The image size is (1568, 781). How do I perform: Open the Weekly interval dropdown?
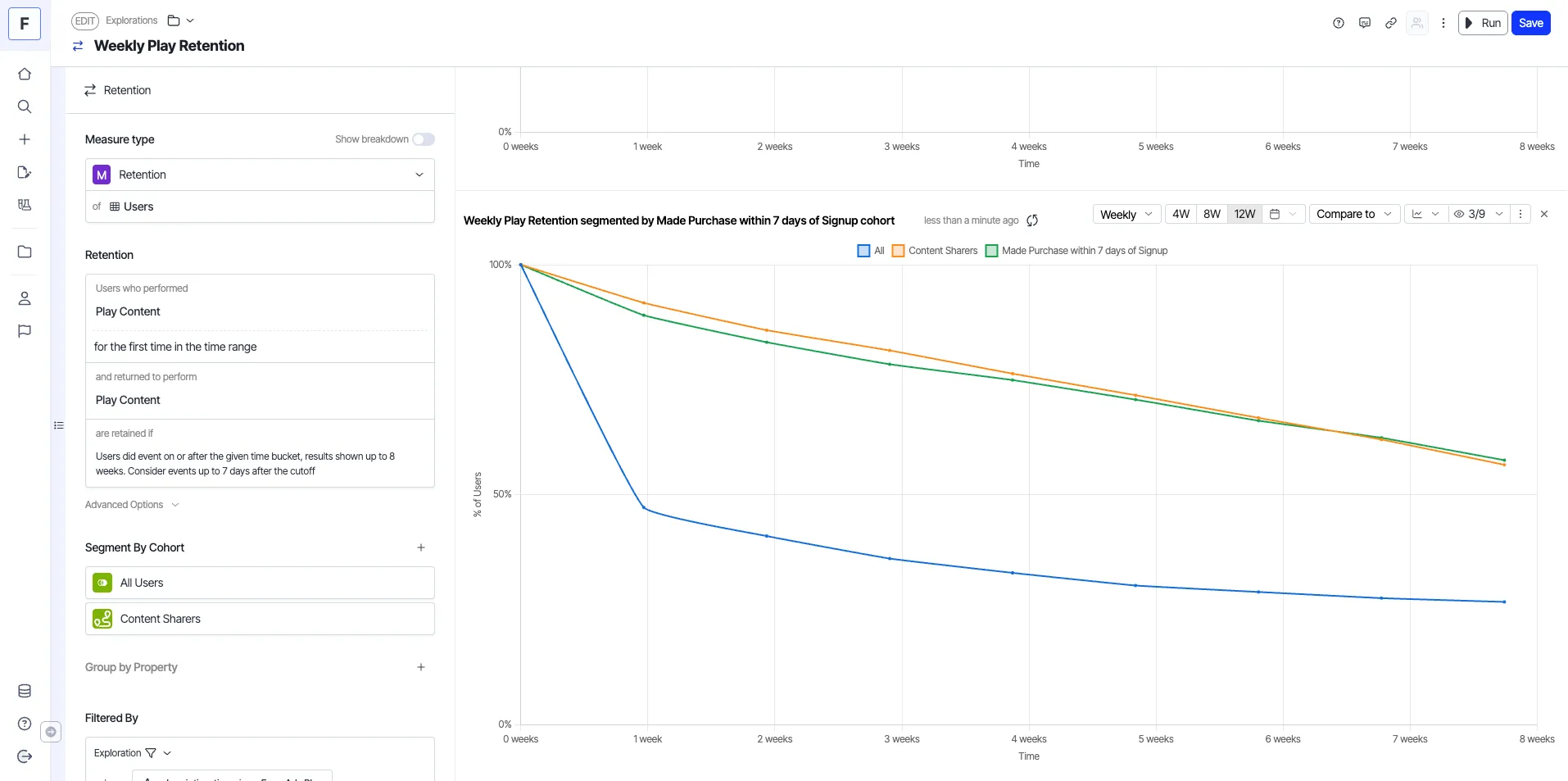pyautogui.click(x=1126, y=214)
